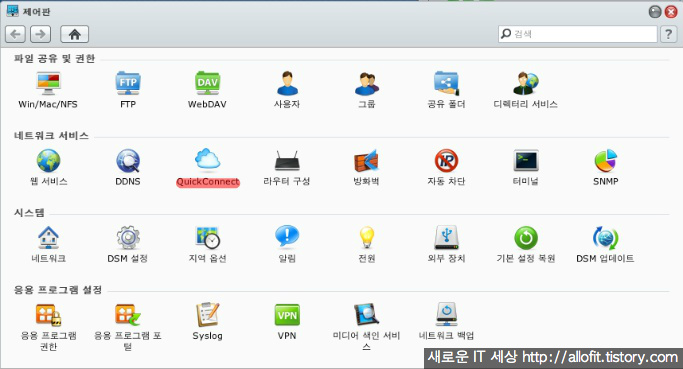Screen dimensions: 683x369
Task: Return to control panel home
Action: [x=74, y=34]
